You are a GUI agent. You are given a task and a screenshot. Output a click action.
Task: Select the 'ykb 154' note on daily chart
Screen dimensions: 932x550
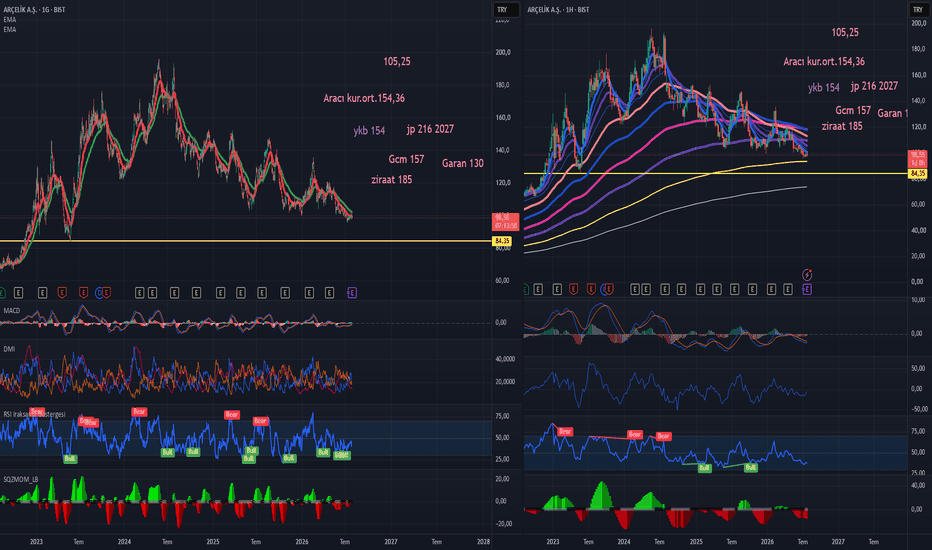[x=369, y=130]
